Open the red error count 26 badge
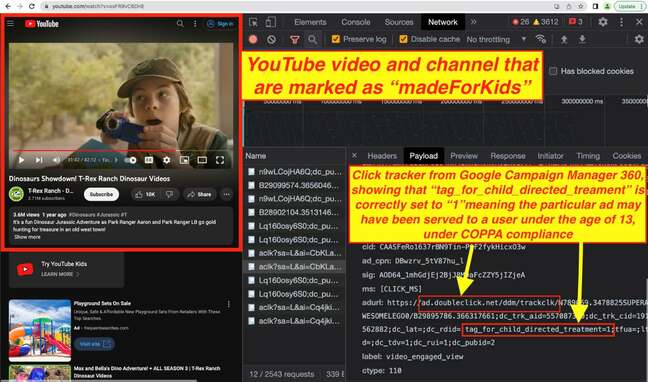Image resolution: width=648 pixels, height=382 pixels. [521, 22]
